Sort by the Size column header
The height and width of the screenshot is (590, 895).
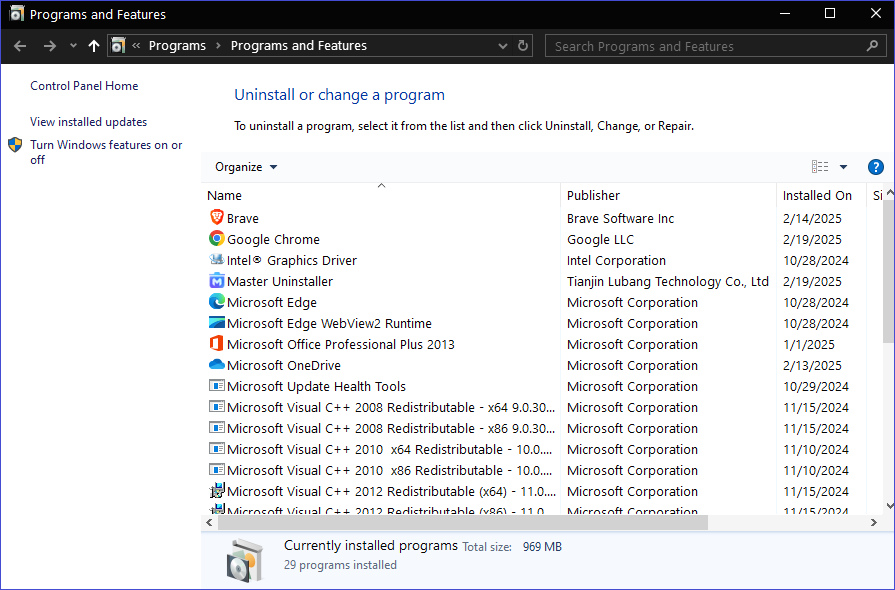(x=877, y=196)
